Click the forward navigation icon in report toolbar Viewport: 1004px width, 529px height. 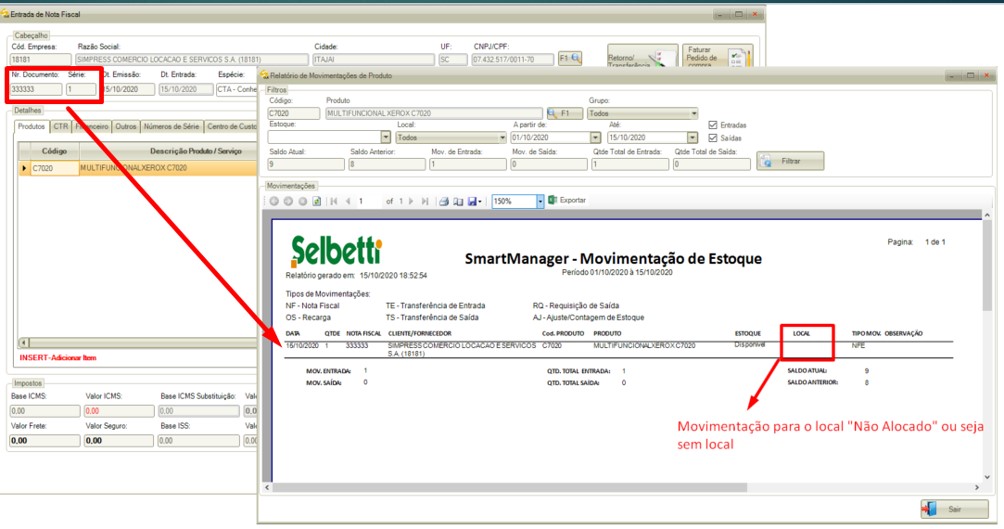288,201
